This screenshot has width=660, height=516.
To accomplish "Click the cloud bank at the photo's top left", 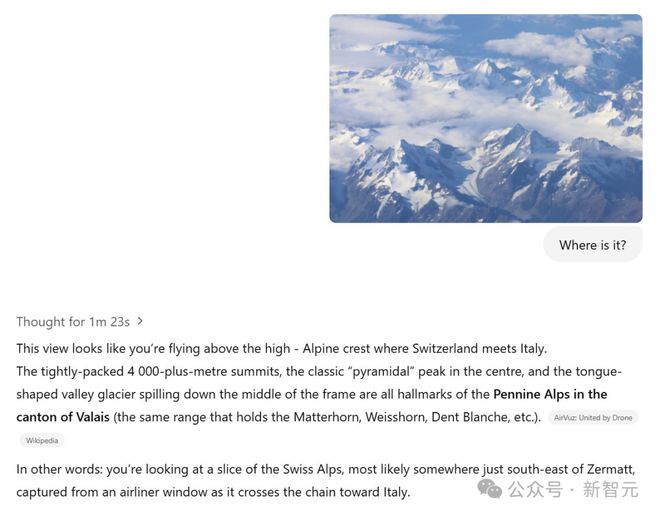I will 375,35.
